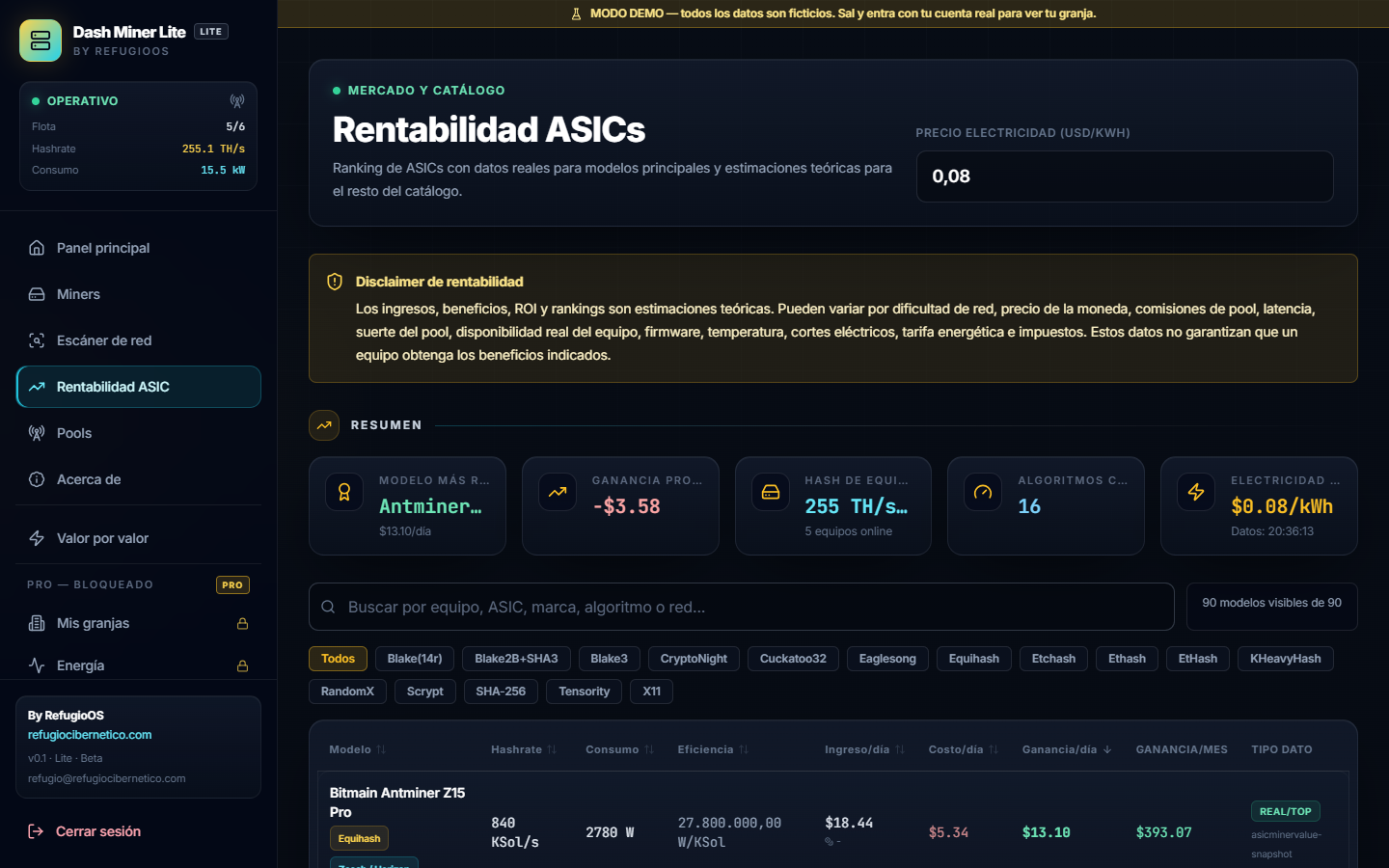The height and width of the screenshot is (868, 1389).
Task: Select the Todos filter chip
Action: coord(338,659)
